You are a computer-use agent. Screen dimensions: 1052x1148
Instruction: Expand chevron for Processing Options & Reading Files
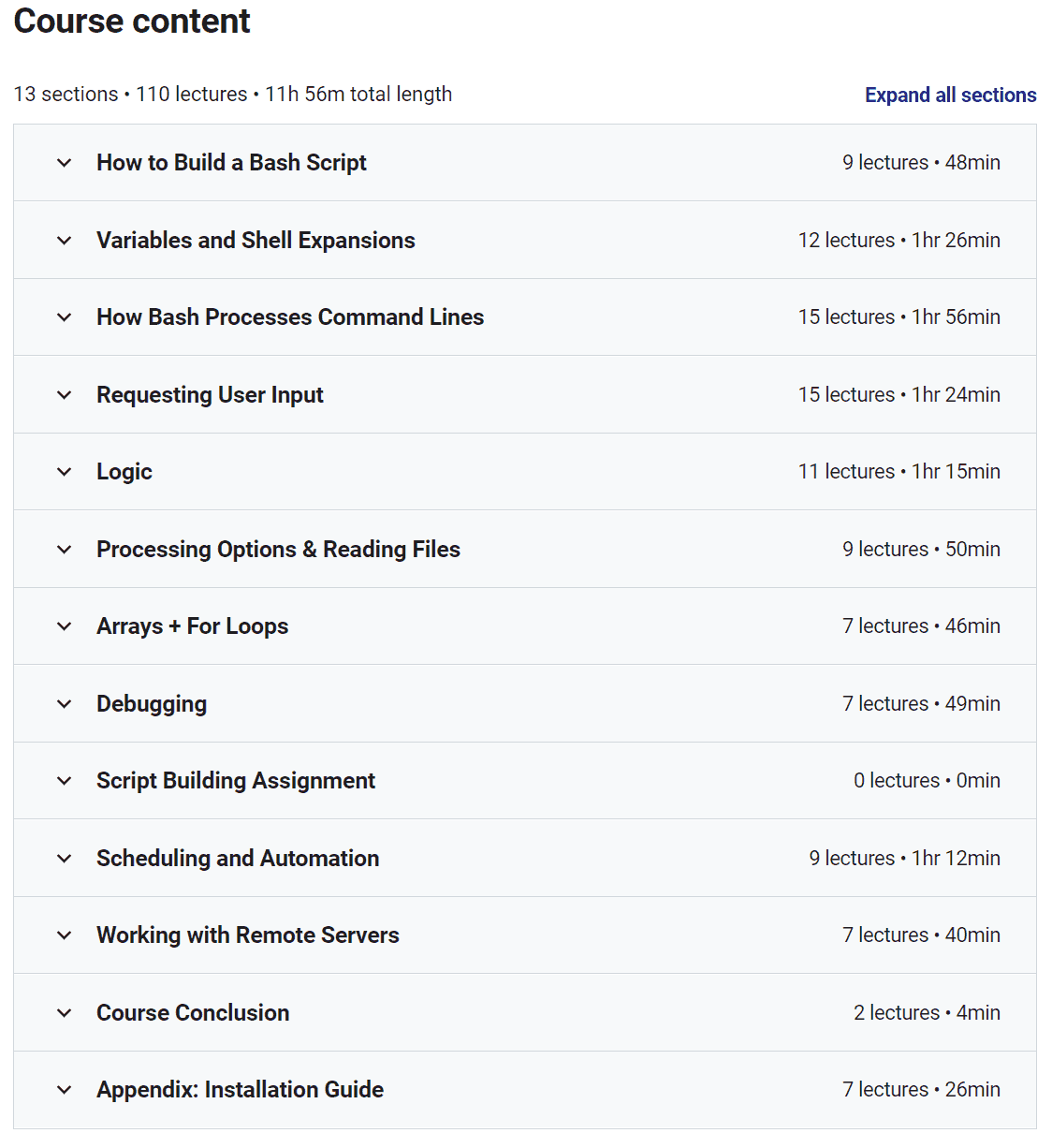(64, 550)
